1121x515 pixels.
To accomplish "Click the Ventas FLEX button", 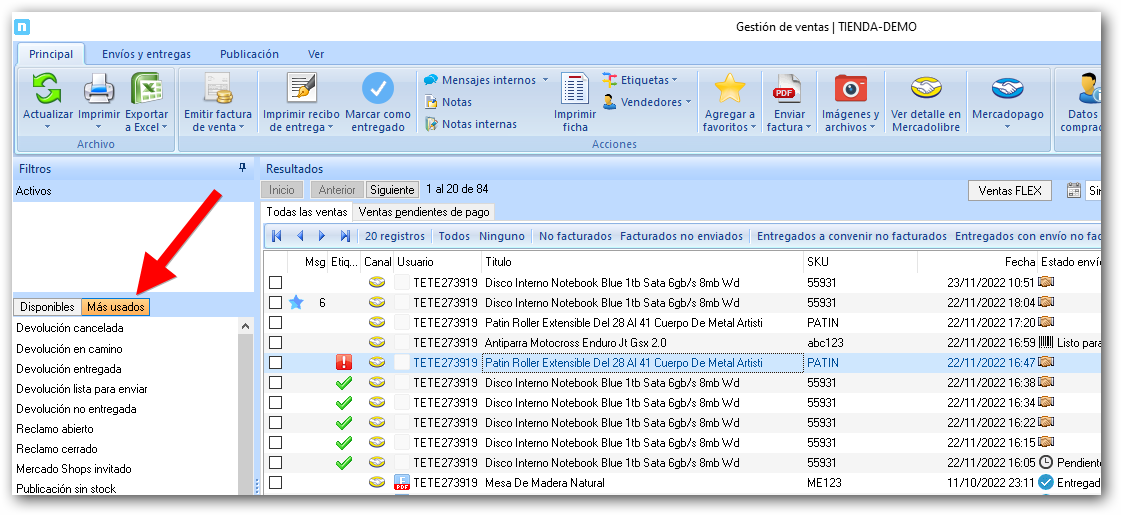I will [1009, 191].
